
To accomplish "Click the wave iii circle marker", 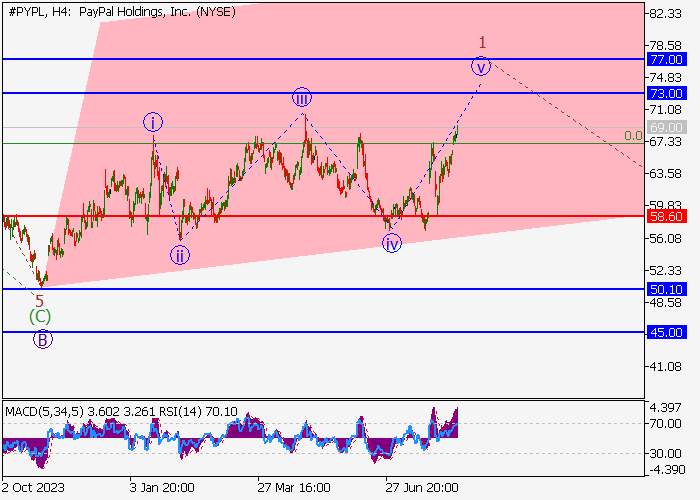I will pyautogui.click(x=302, y=97).
